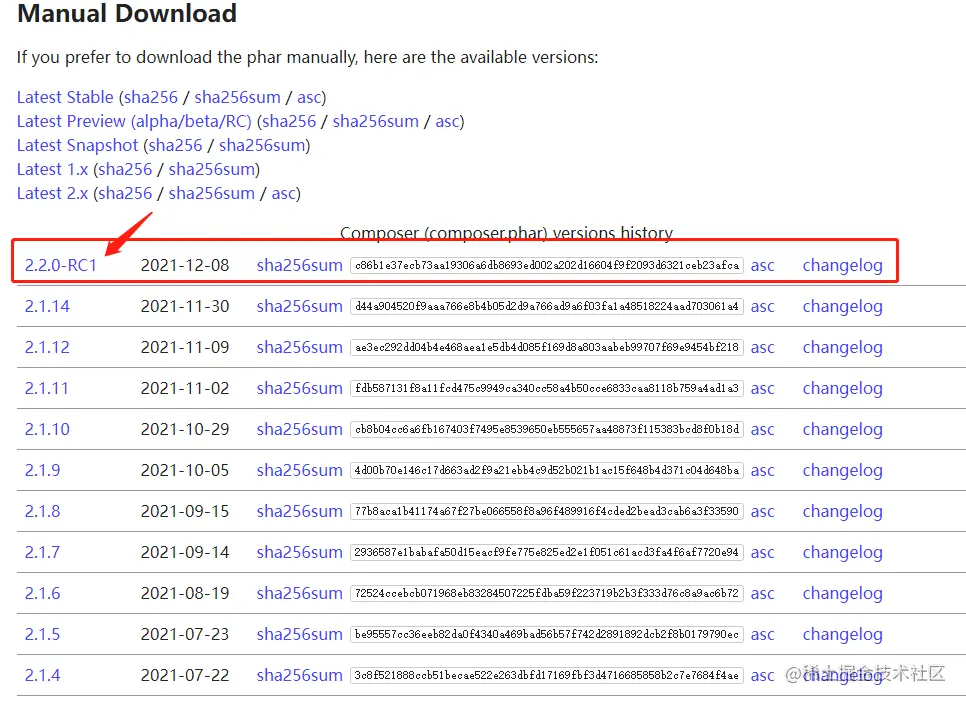Screen dimensions: 966x704
Task: Open the asc link for Latest Preview
Action: [447, 121]
